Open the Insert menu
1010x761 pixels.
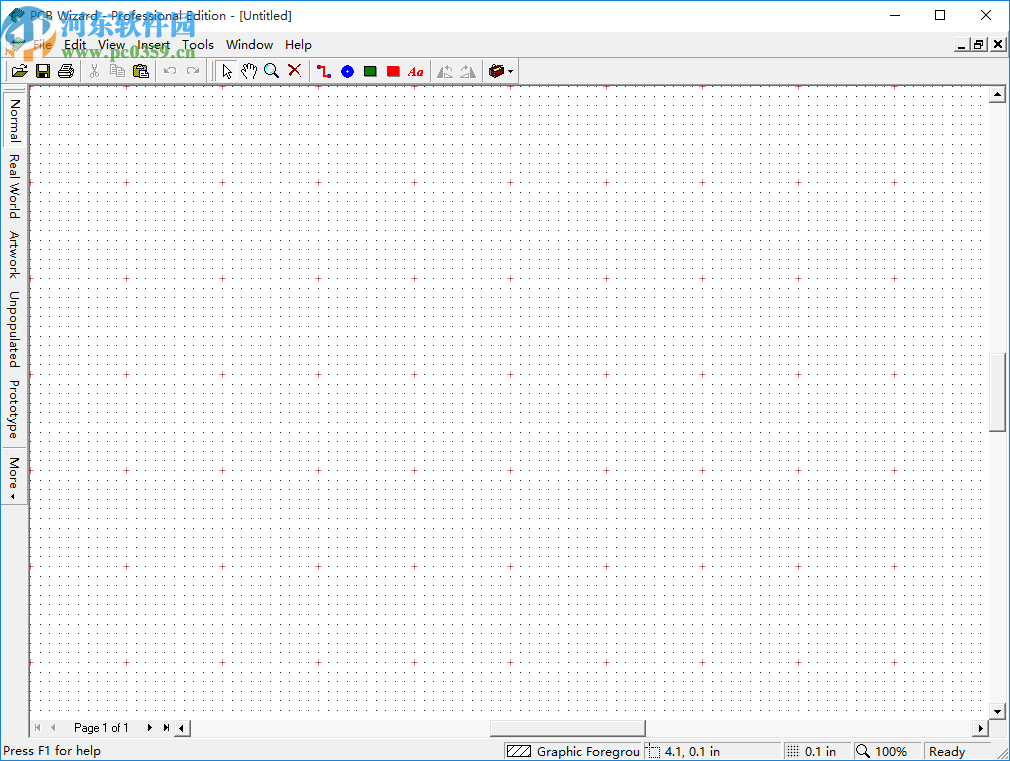[153, 44]
